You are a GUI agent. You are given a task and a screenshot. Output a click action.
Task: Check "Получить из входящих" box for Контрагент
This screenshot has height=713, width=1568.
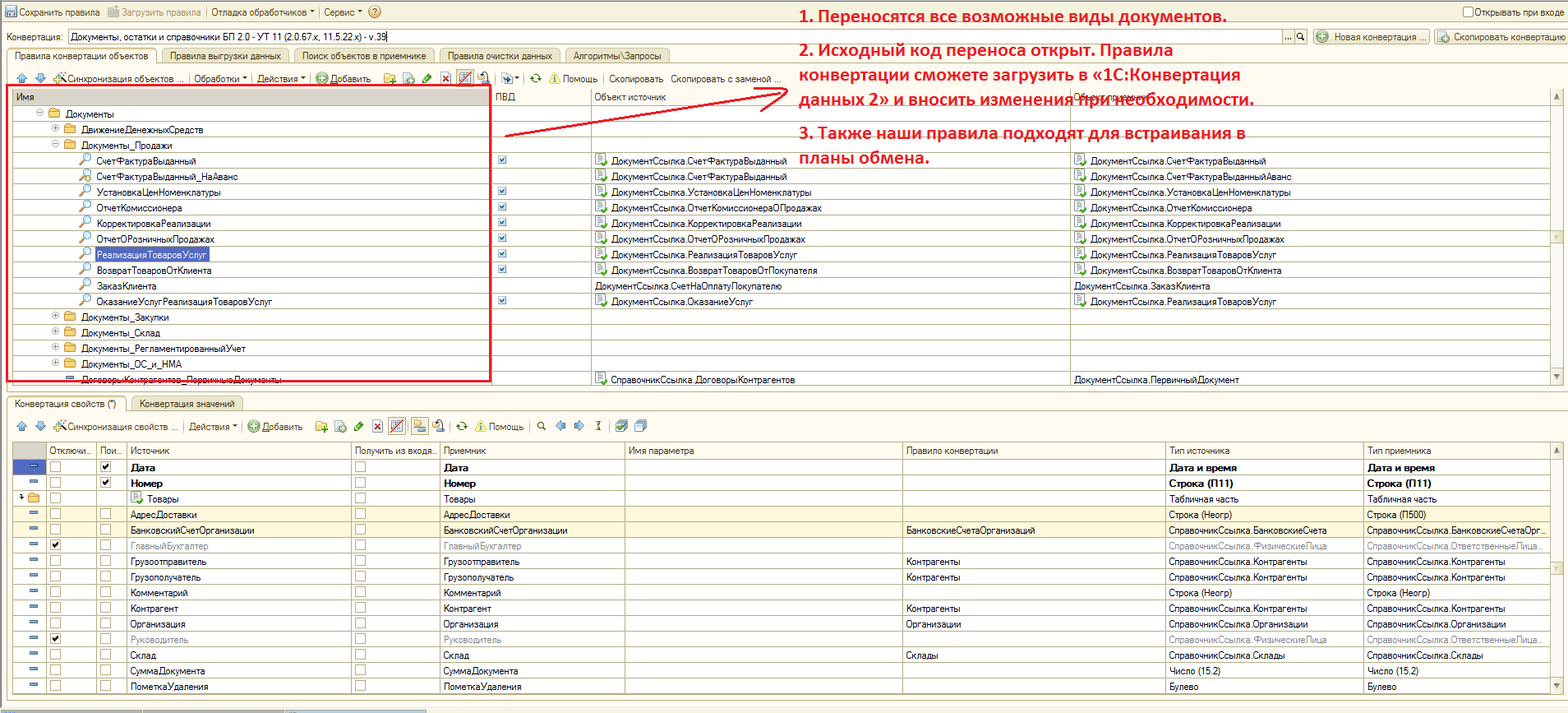click(360, 608)
